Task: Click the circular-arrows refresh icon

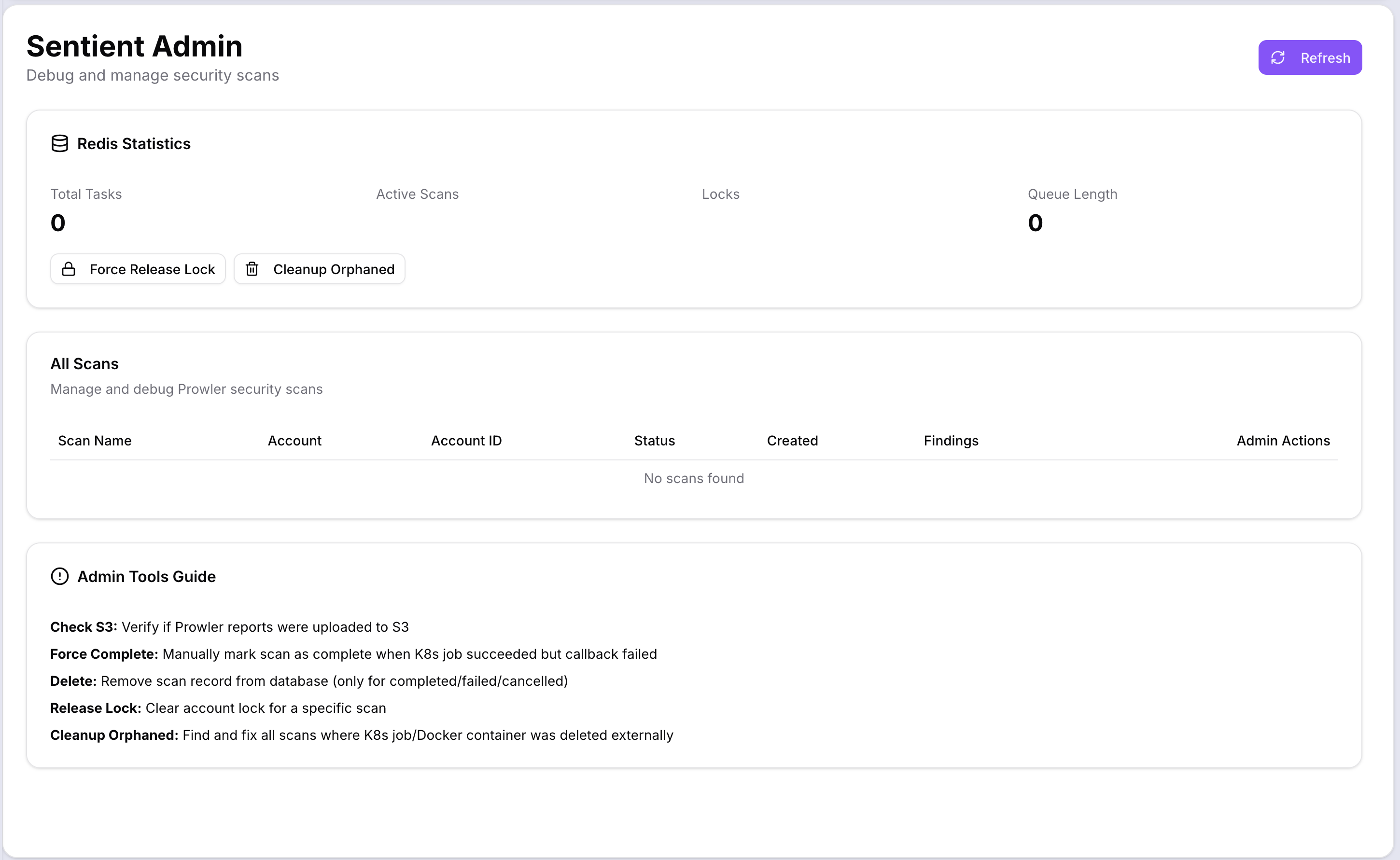Action: [1278, 57]
